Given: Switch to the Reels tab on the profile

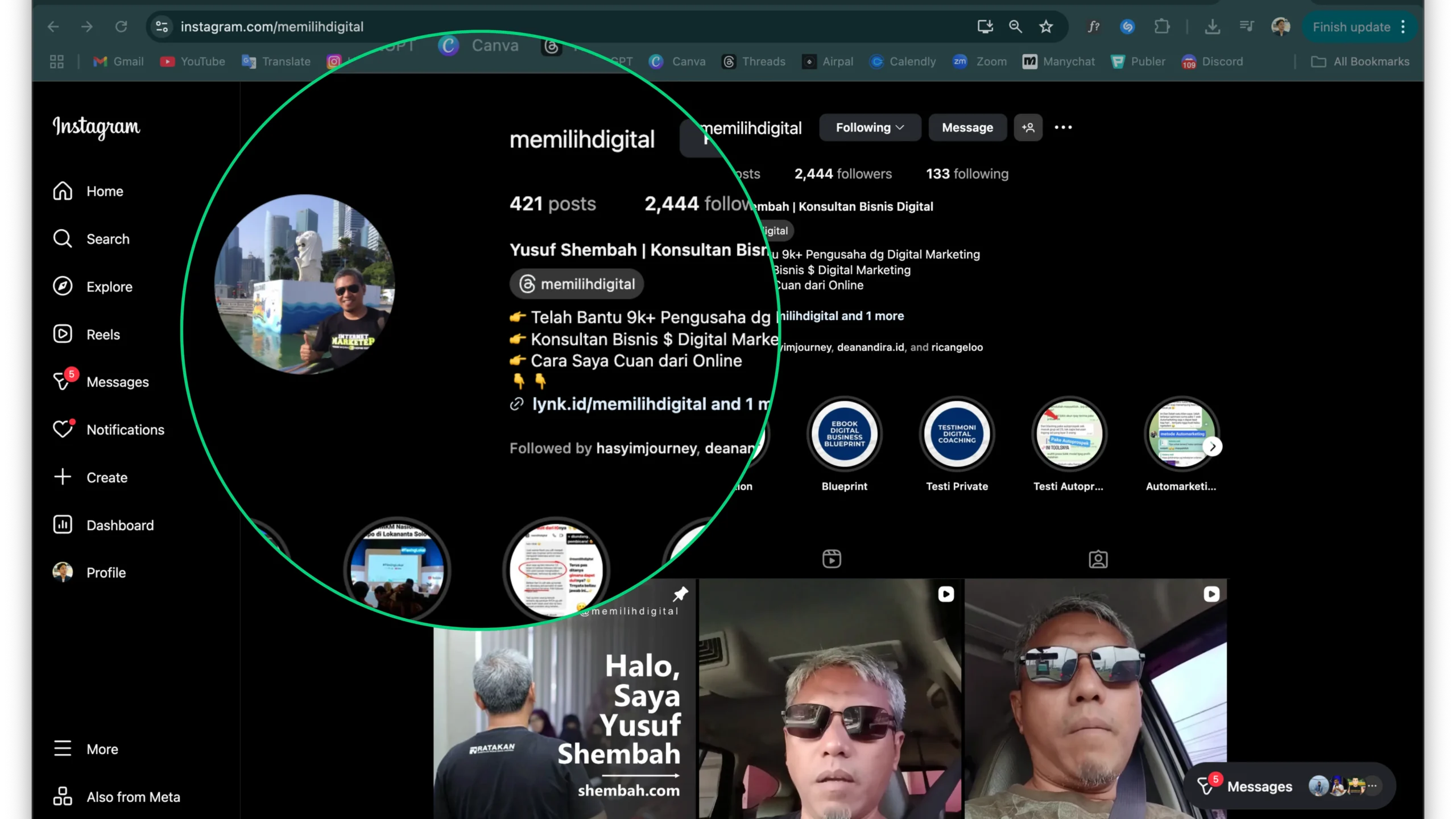Looking at the screenshot, I should pos(832,559).
